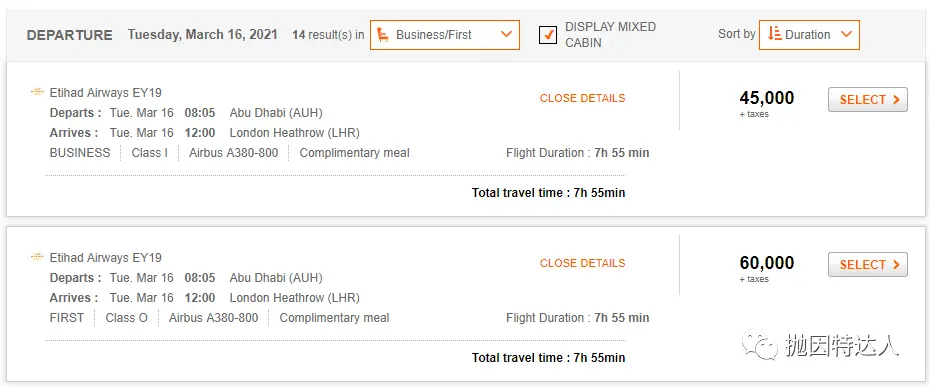Click Etihad logo on the 45,000 flight
Image resolution: width=930 pixels, height=387 pixels.
point(37,92)
